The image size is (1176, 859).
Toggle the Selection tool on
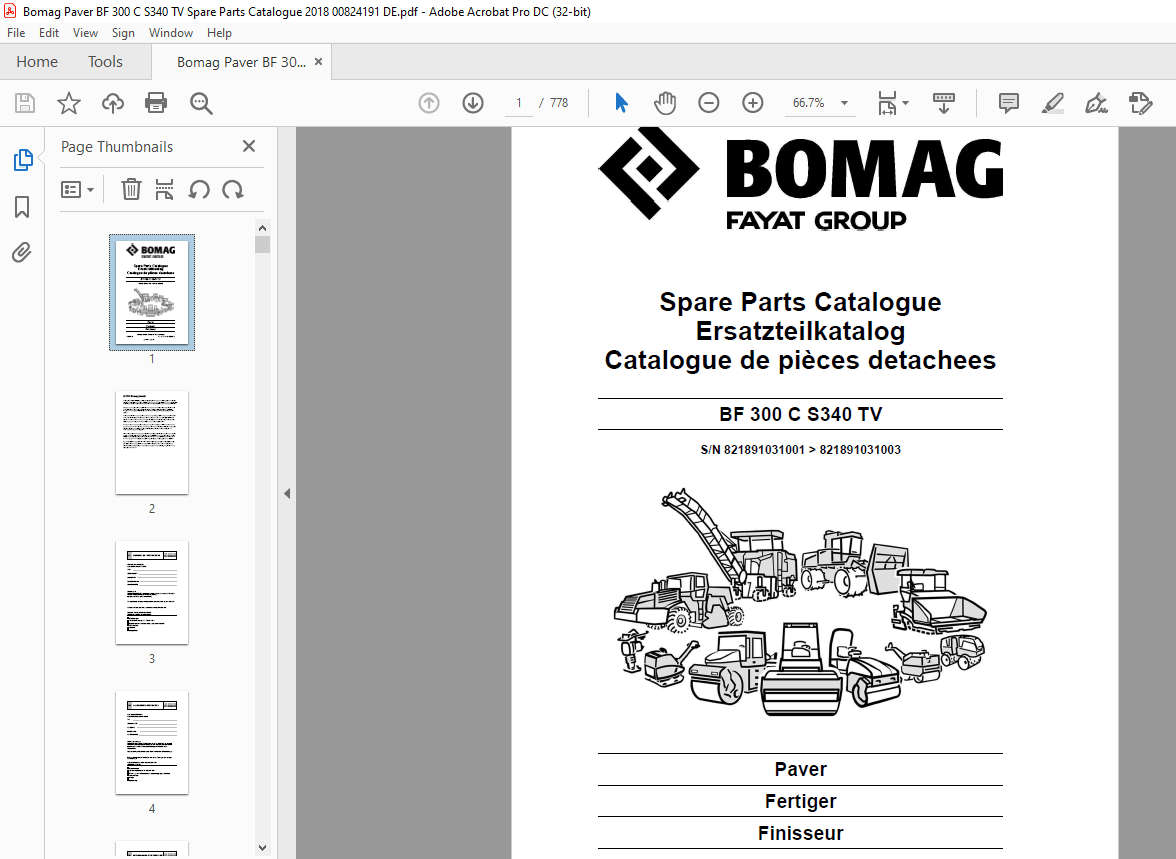pos(620,102)
